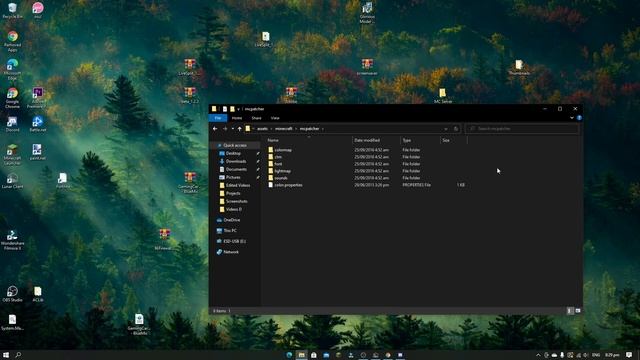Open recent locations dropdown next to forward arrow
Image resolution: width=640 pixels, height=360 pixels.
coord(233,129)
